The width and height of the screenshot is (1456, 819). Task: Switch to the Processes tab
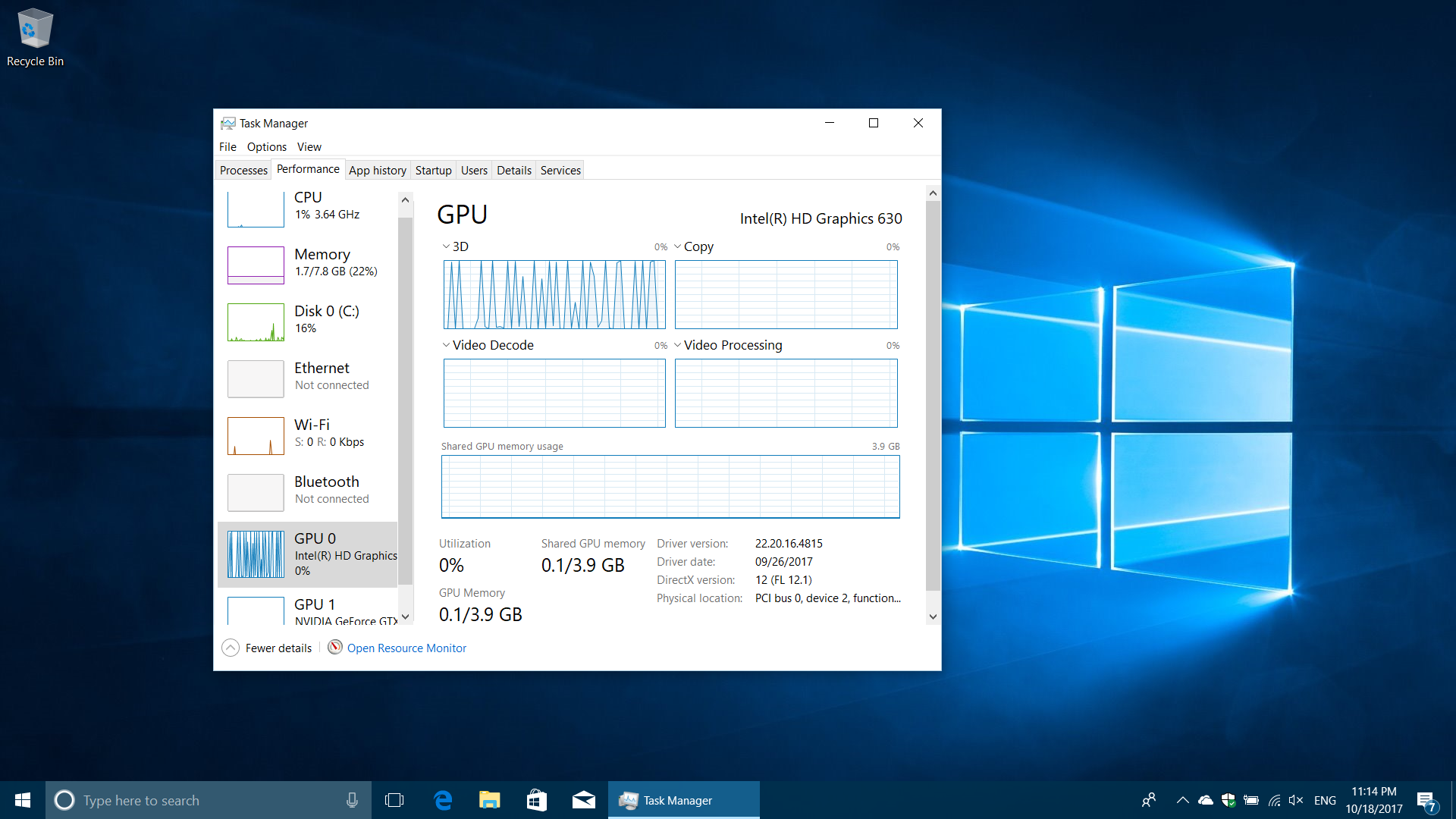point(243,171)
